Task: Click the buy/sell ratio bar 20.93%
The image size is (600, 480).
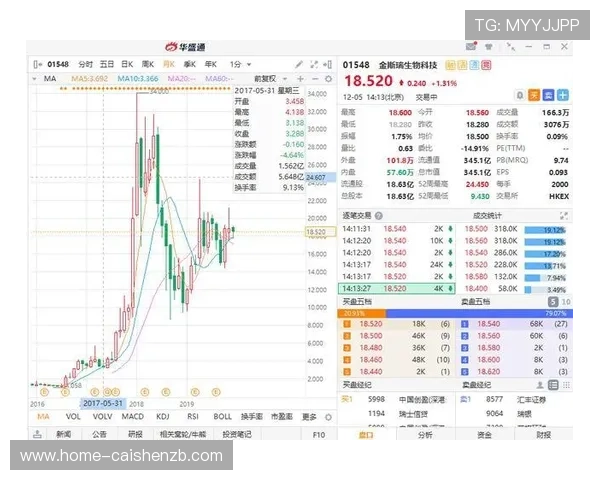Action: point(362,313)
